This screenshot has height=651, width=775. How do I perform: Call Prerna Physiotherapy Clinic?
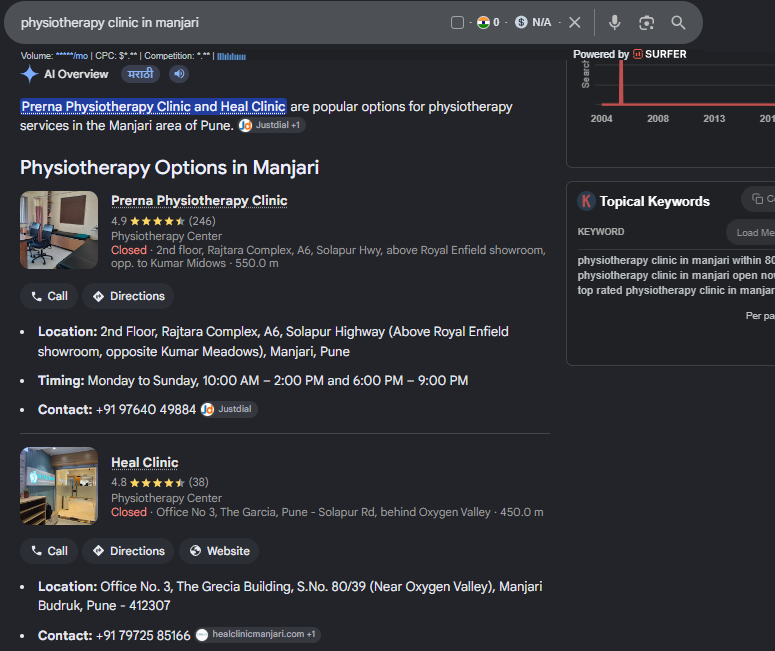[x=49, y=296]
